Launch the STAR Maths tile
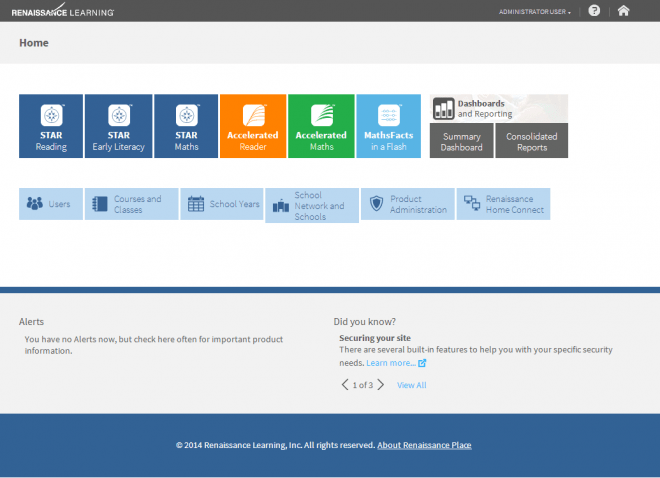660x478 pixels. coord(186,126)
